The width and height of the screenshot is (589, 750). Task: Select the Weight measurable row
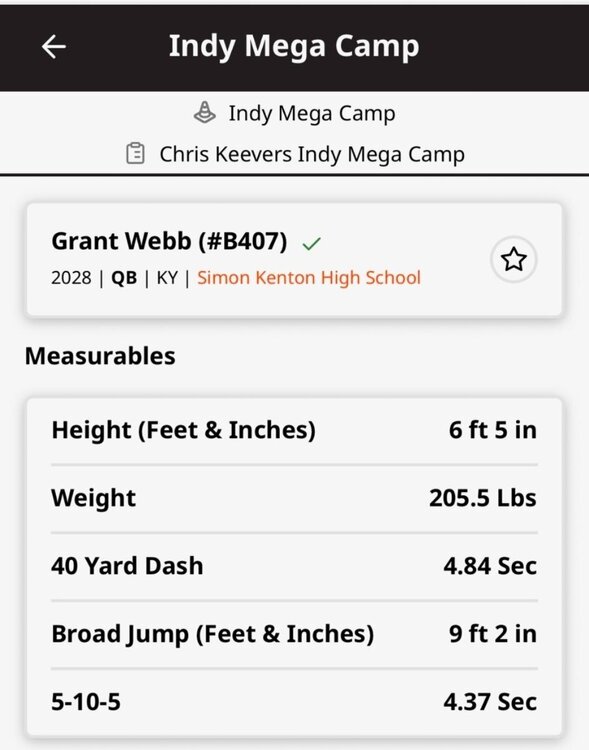coord(294,498)
